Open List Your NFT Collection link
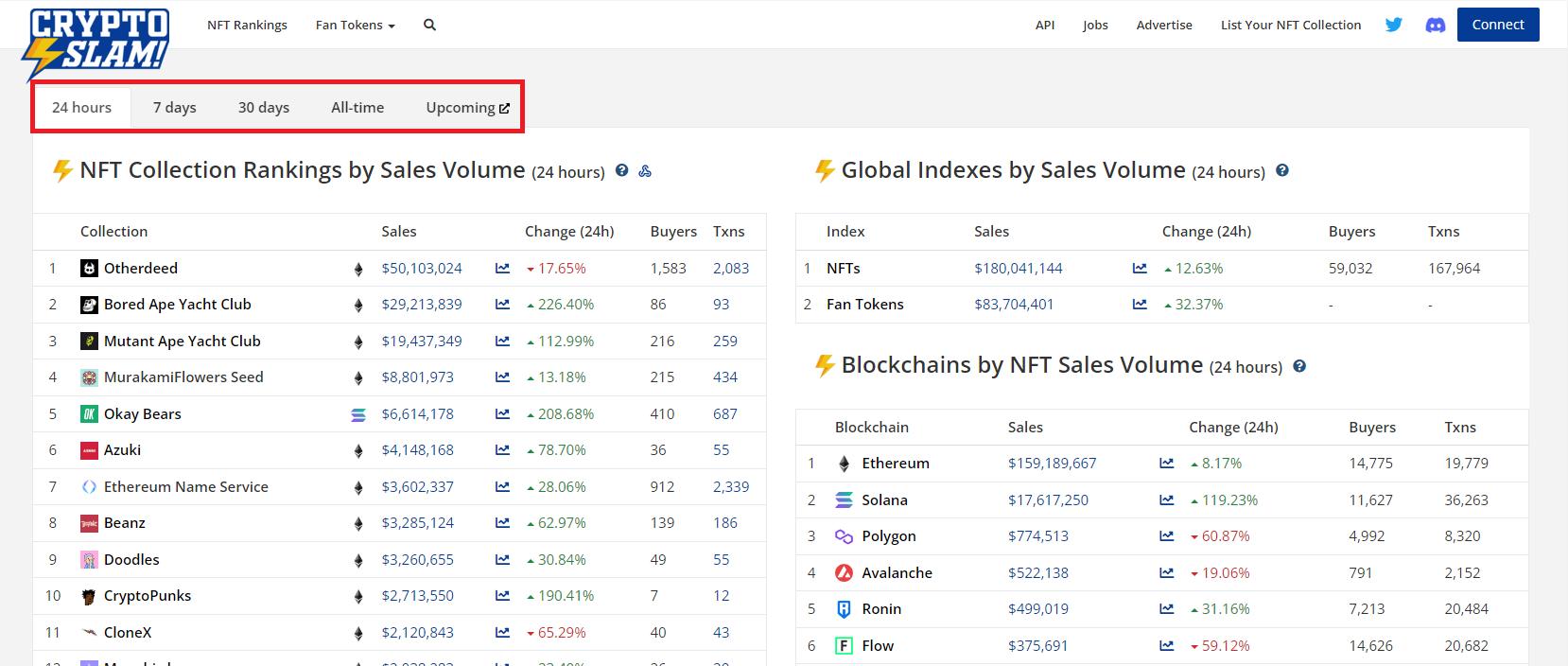 pyautogui.click(x=1291, y=26)
